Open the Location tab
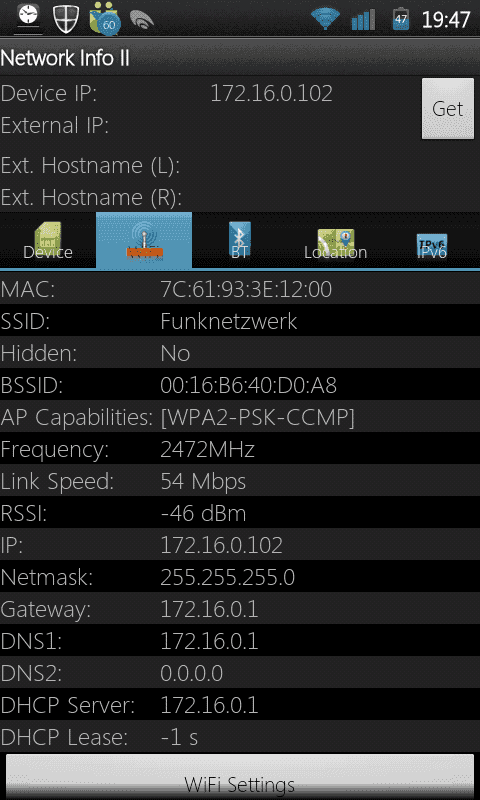The height and width of the screenshot is (800, 480). pos(336,240)
